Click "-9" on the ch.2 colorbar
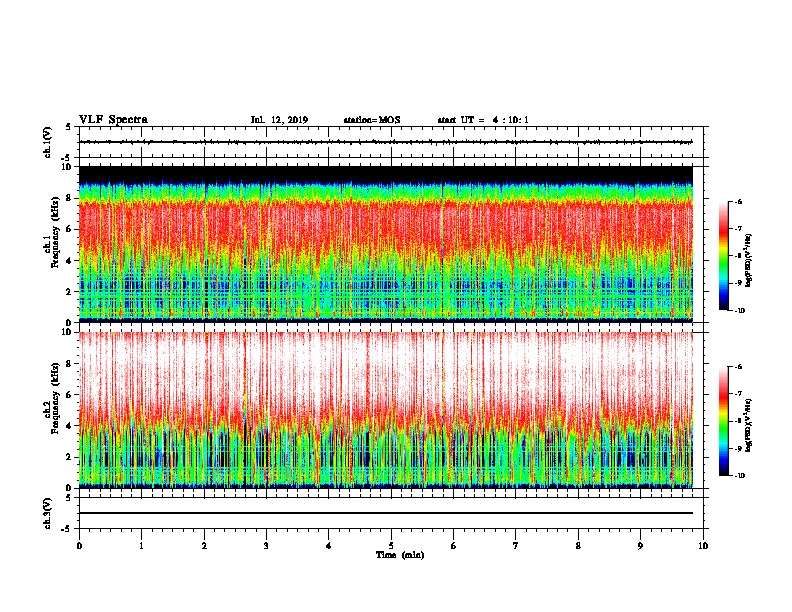Image resolution: width=792 pixels, height=612 pixels. pyautogui.click(x=738, y=448)
